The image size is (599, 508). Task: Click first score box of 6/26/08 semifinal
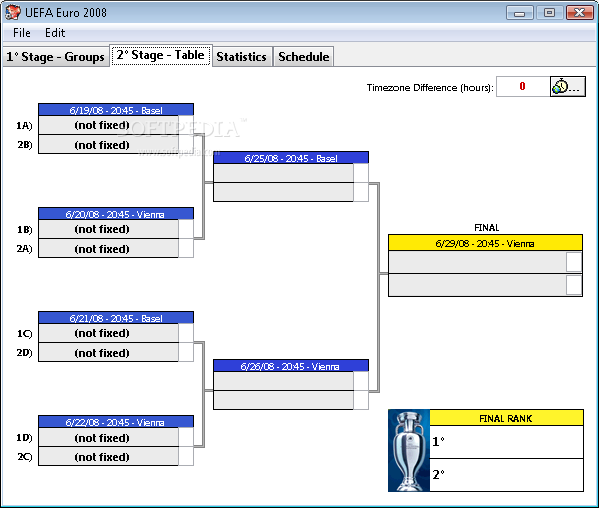tap(361, 381)
